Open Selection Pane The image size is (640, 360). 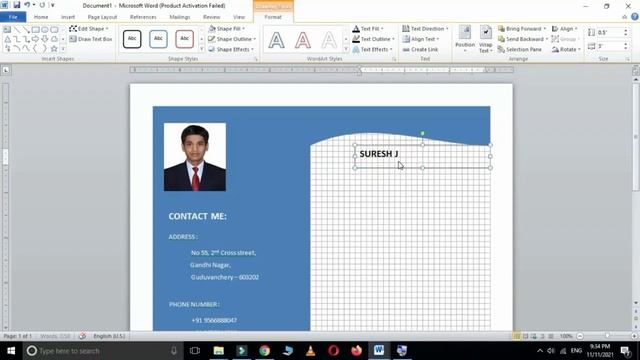(x=520, y=49)
